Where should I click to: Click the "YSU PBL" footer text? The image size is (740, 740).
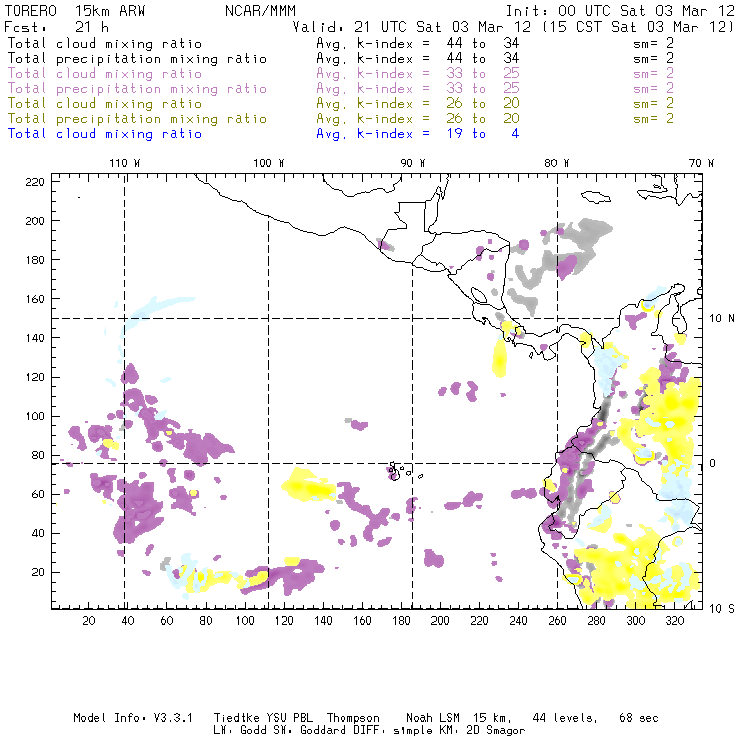click(x=290, y=718)
